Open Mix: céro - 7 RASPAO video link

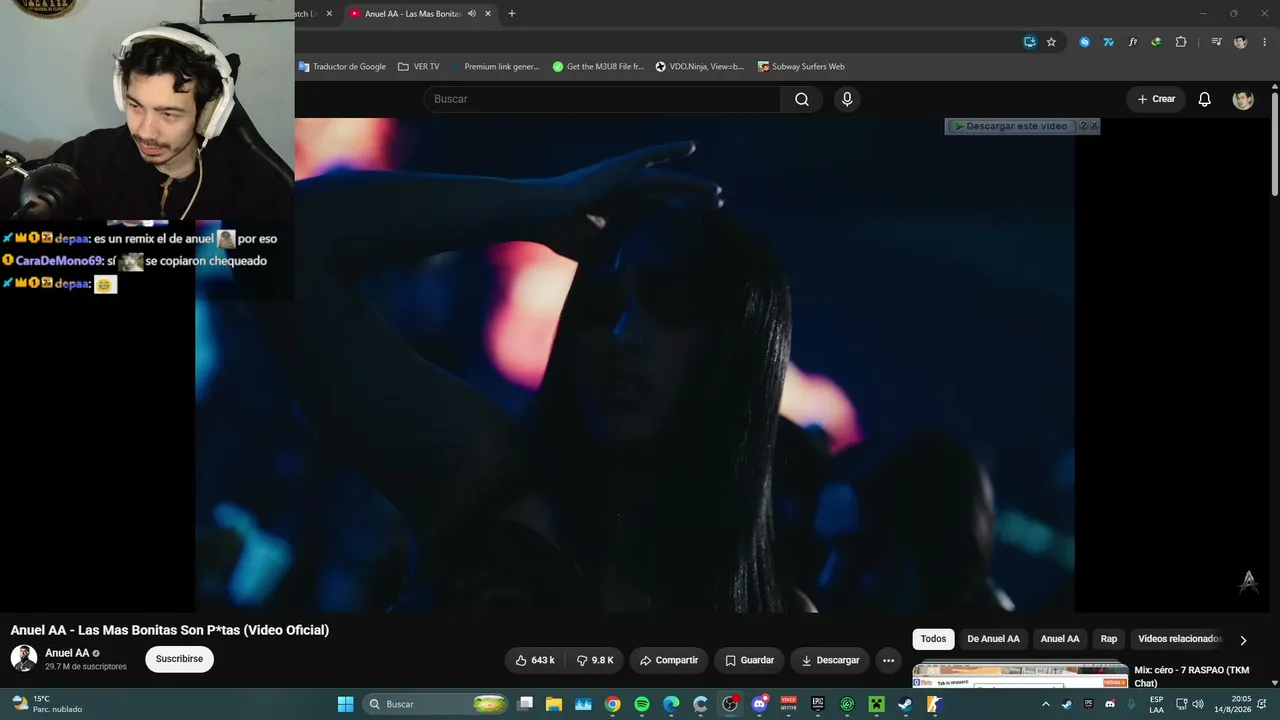click(x=1192, y=677)
